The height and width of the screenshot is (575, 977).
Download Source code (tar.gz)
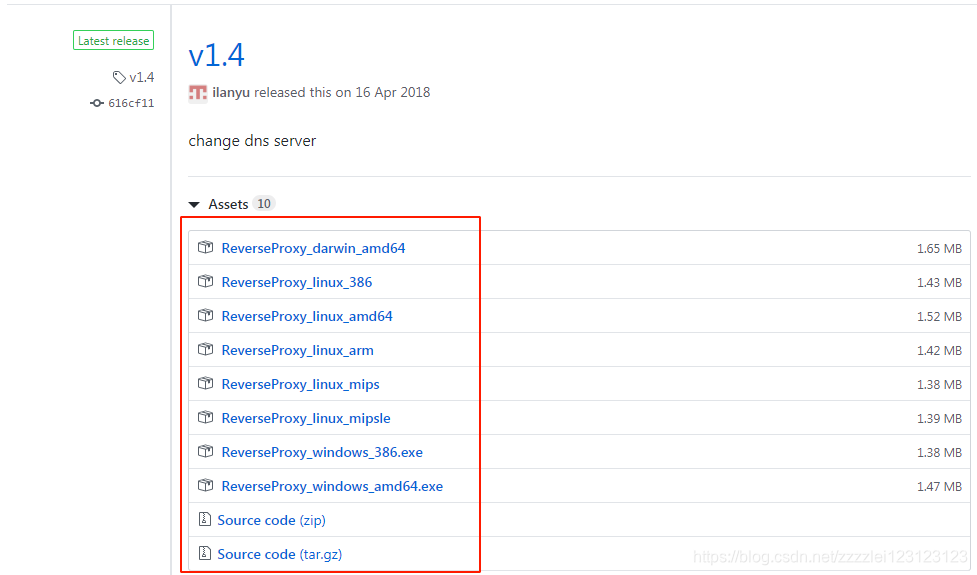pyautogui.click(x=279, y=554)
